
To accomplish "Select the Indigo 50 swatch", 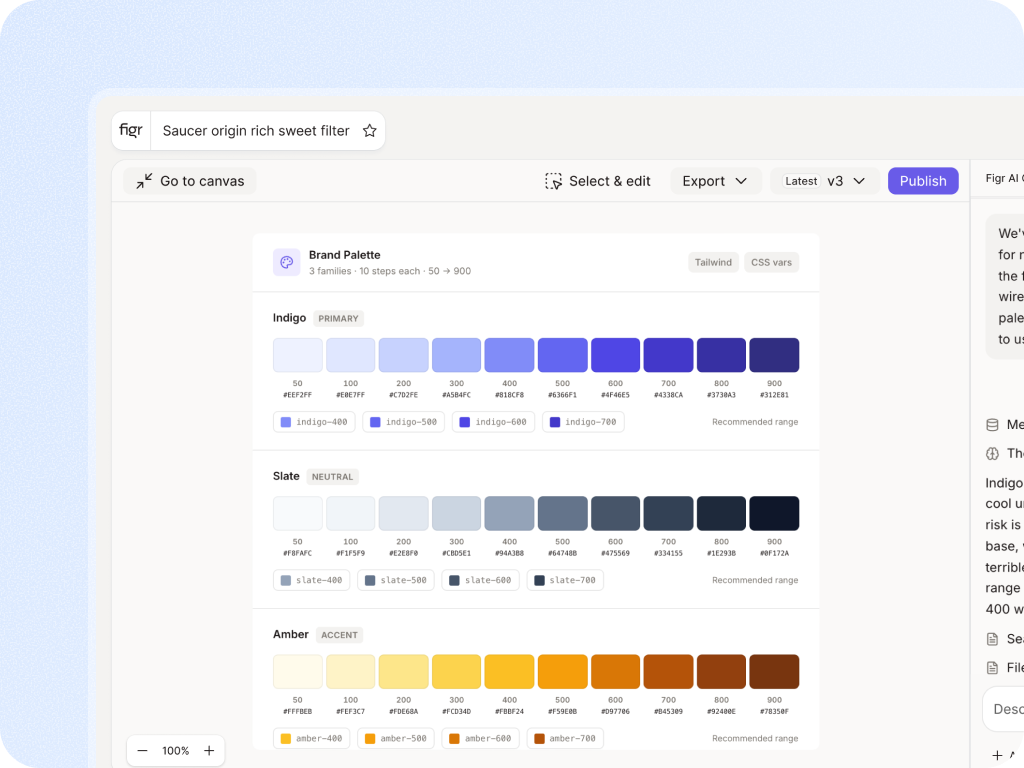I will (298, 355).
